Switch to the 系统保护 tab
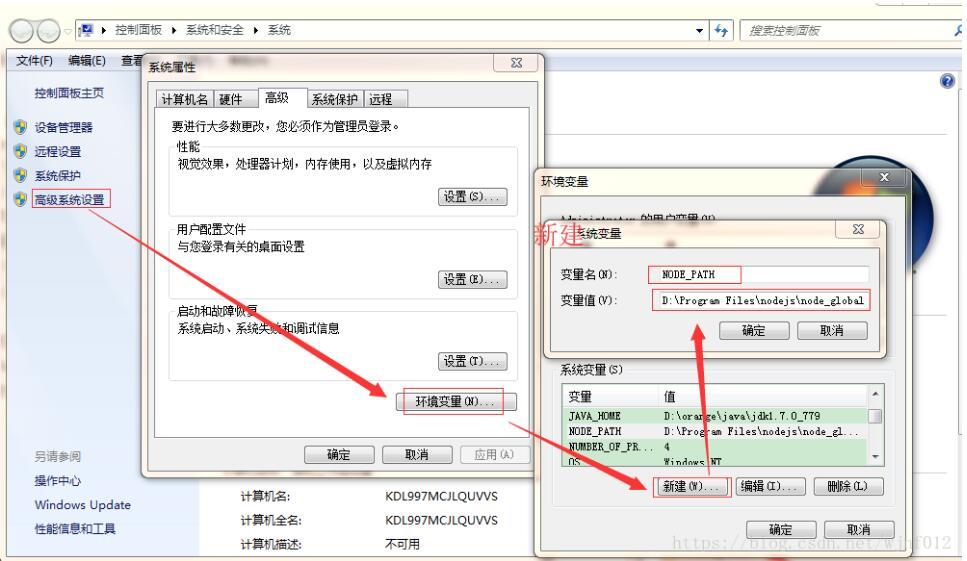Image resolution: width=967 pixels, height=561 pixels. (x=334, y=99)
